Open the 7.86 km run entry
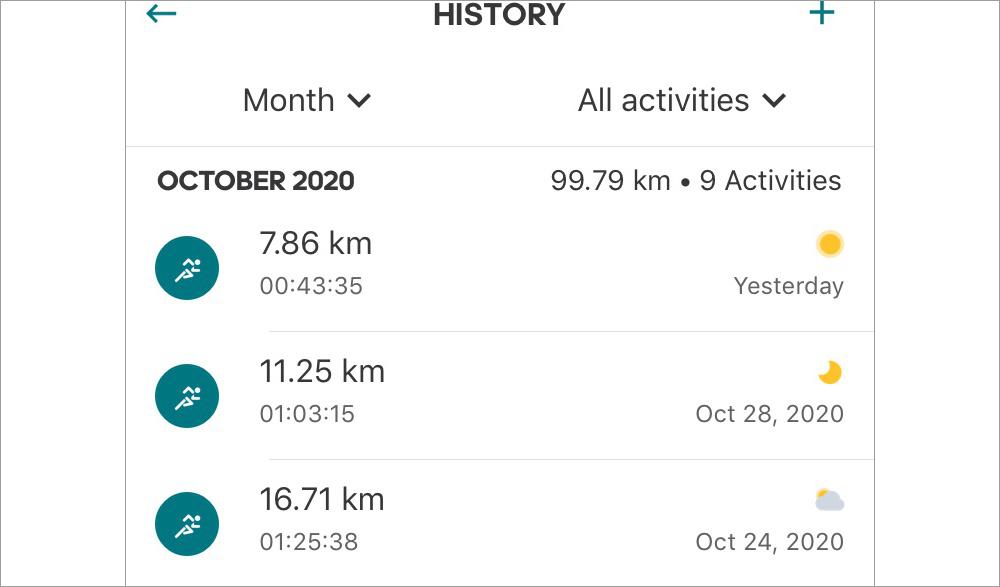Viewport: 1000px width, 587px height. point(499,268)
